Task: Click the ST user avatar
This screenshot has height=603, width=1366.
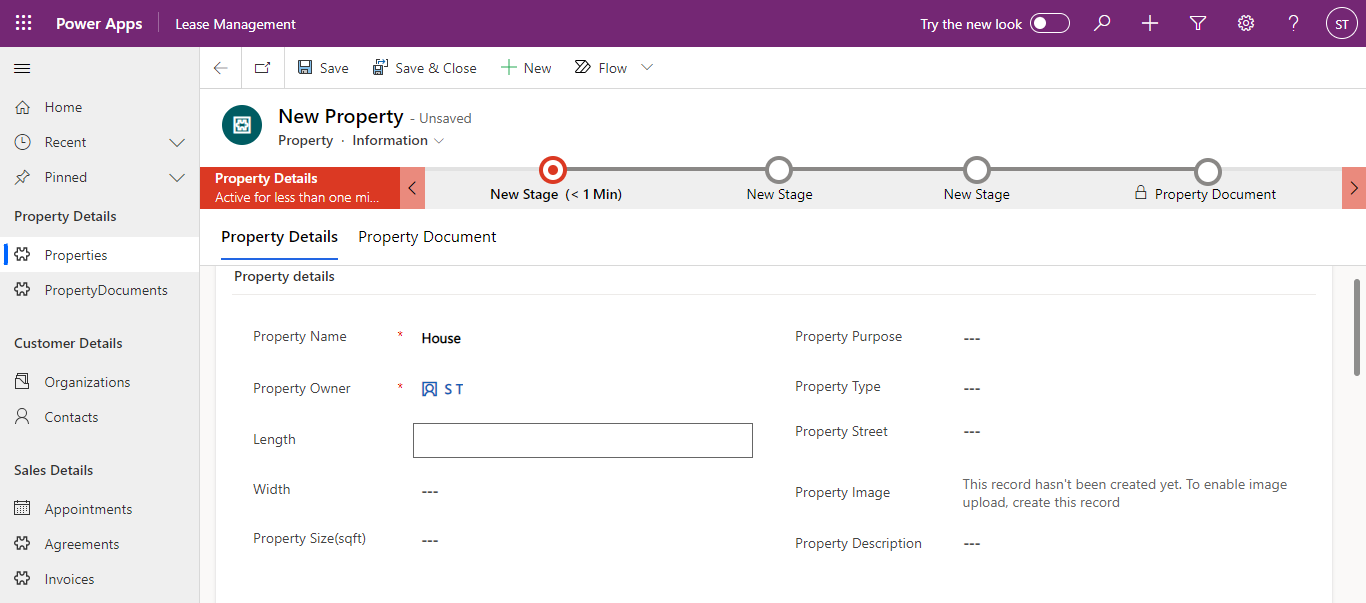Action: pyautogui.click(x=1342, y=24)
